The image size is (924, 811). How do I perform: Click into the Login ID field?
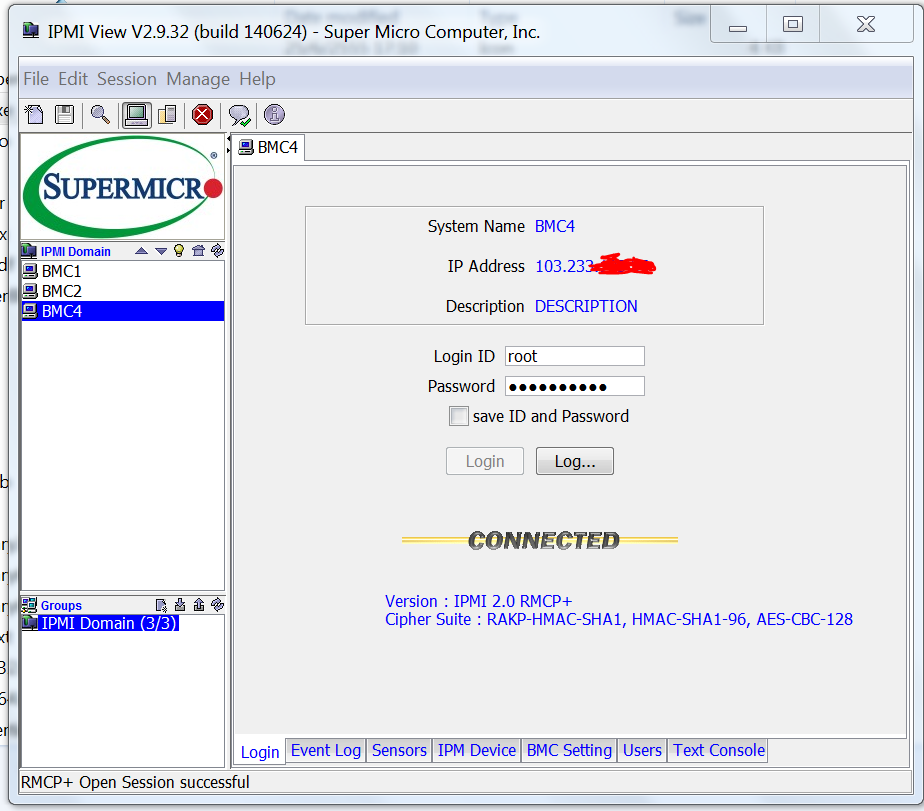575,356
